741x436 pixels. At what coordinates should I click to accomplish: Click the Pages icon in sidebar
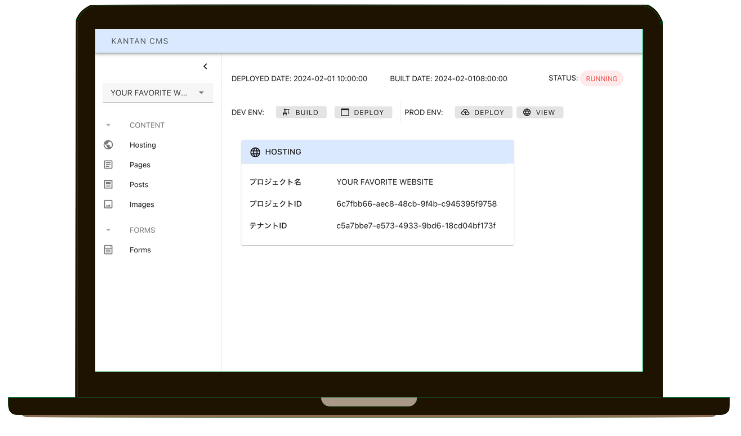point(108,165)
